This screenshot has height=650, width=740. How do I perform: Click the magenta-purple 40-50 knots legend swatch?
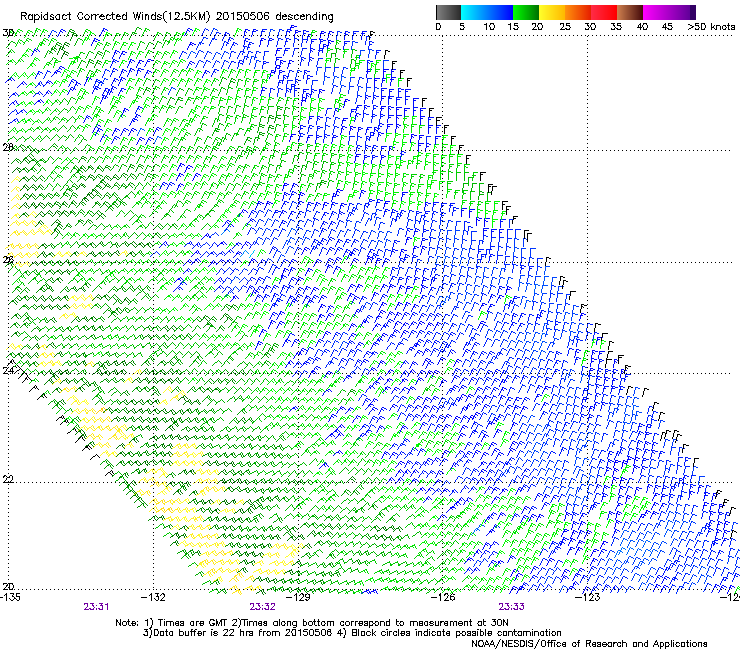669,12
